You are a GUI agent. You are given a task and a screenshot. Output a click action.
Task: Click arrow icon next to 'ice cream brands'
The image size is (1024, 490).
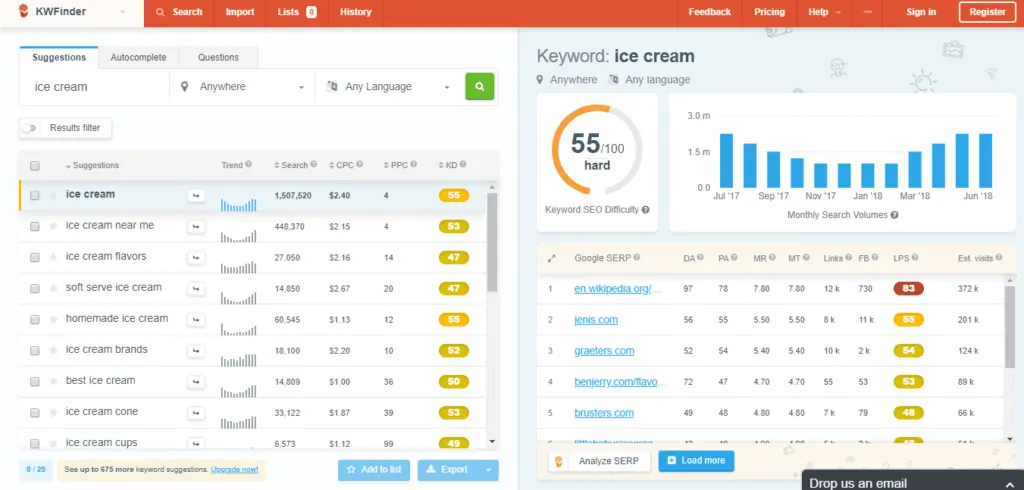click(195, 351)
